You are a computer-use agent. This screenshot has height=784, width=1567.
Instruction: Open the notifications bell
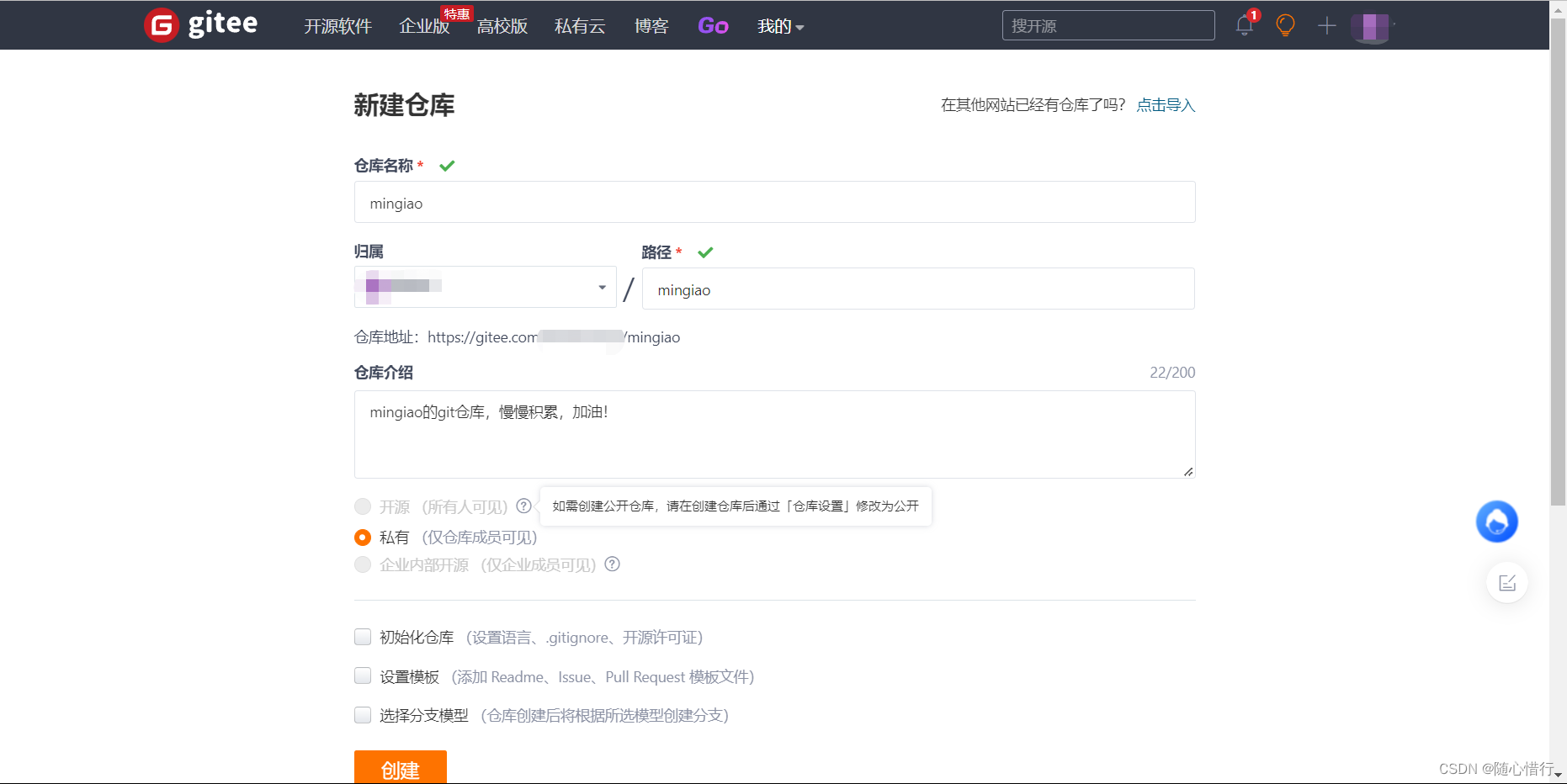[x=1245, y=25]
